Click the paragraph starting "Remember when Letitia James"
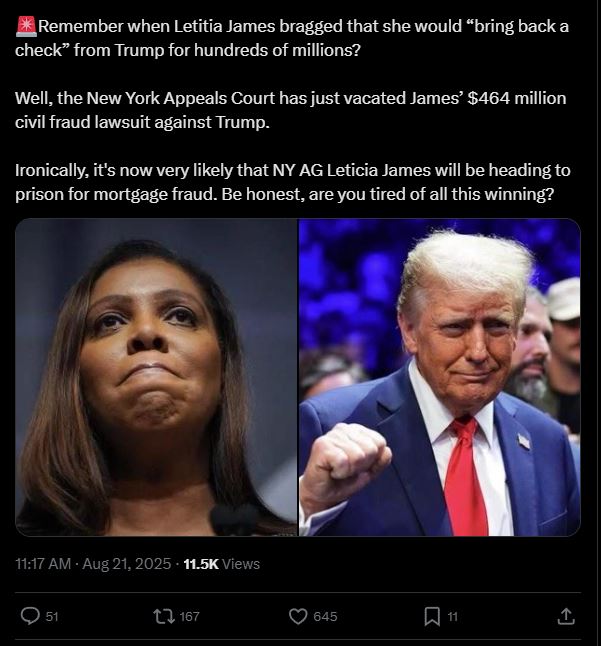The width and height of the screenshot is (601, 646). pos(292,38)
